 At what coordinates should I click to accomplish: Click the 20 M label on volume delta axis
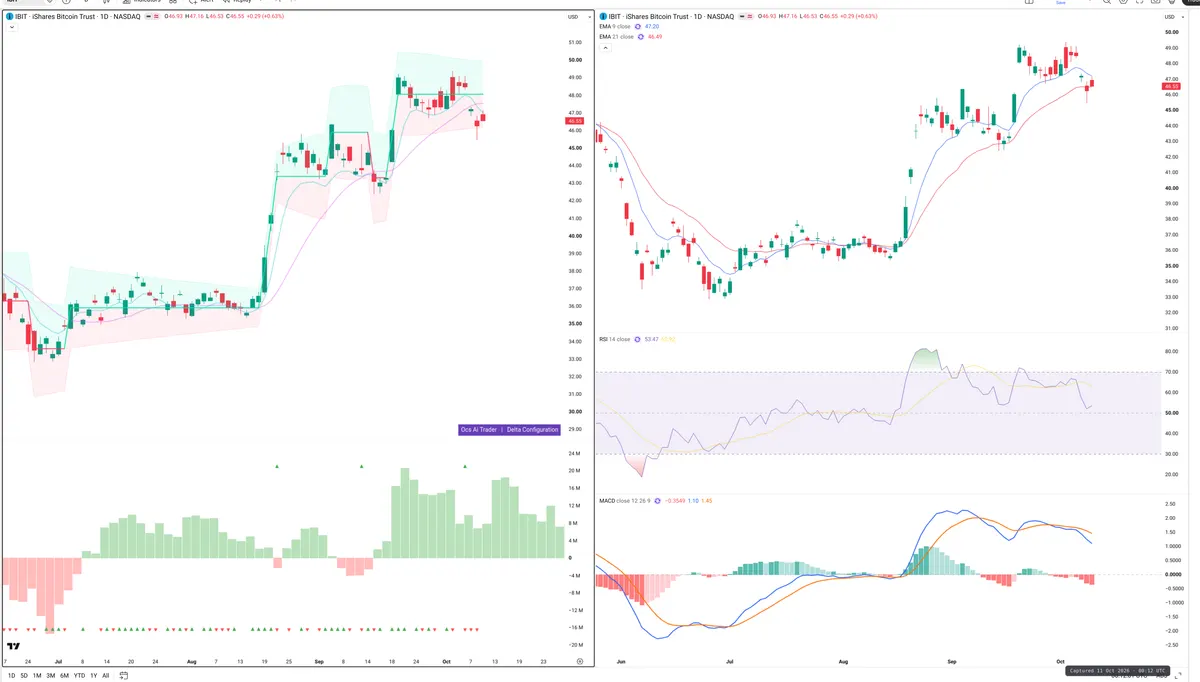pyautogui.click(x=574, y=471)
